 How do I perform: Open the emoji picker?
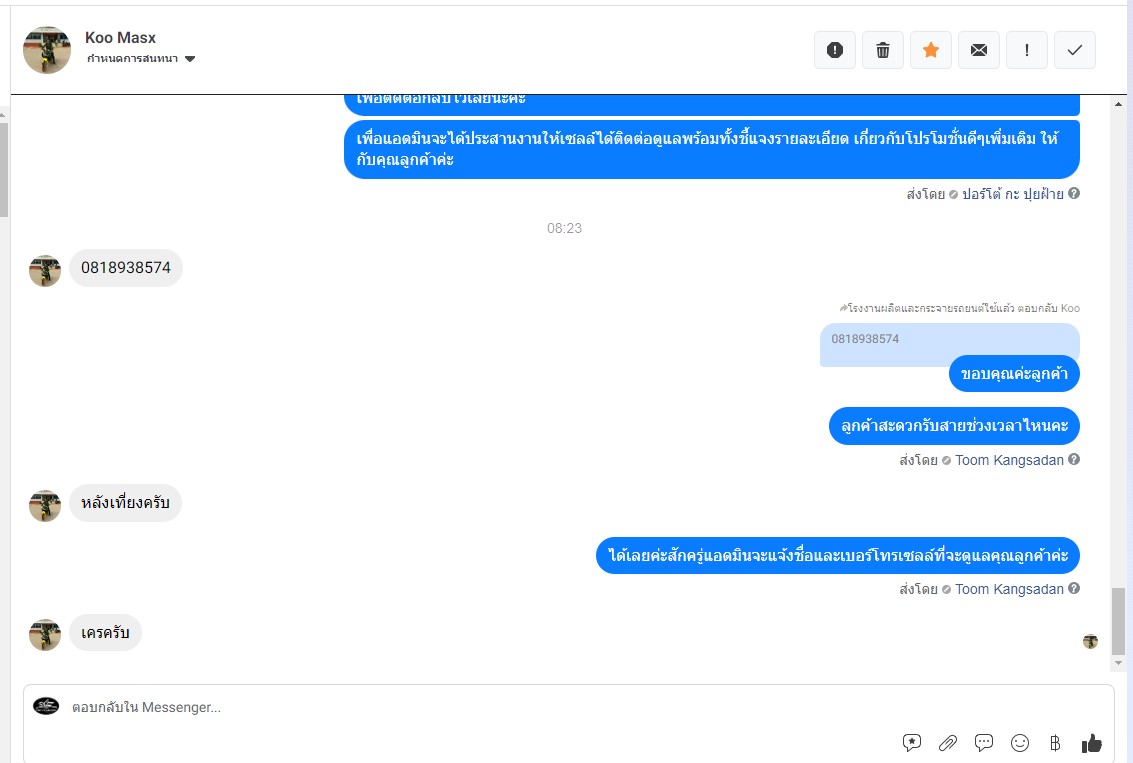[x=1020, y=742]
